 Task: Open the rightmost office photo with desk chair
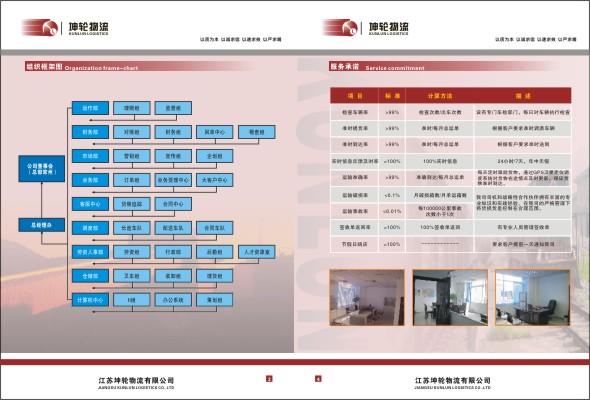tap(532, 297)
